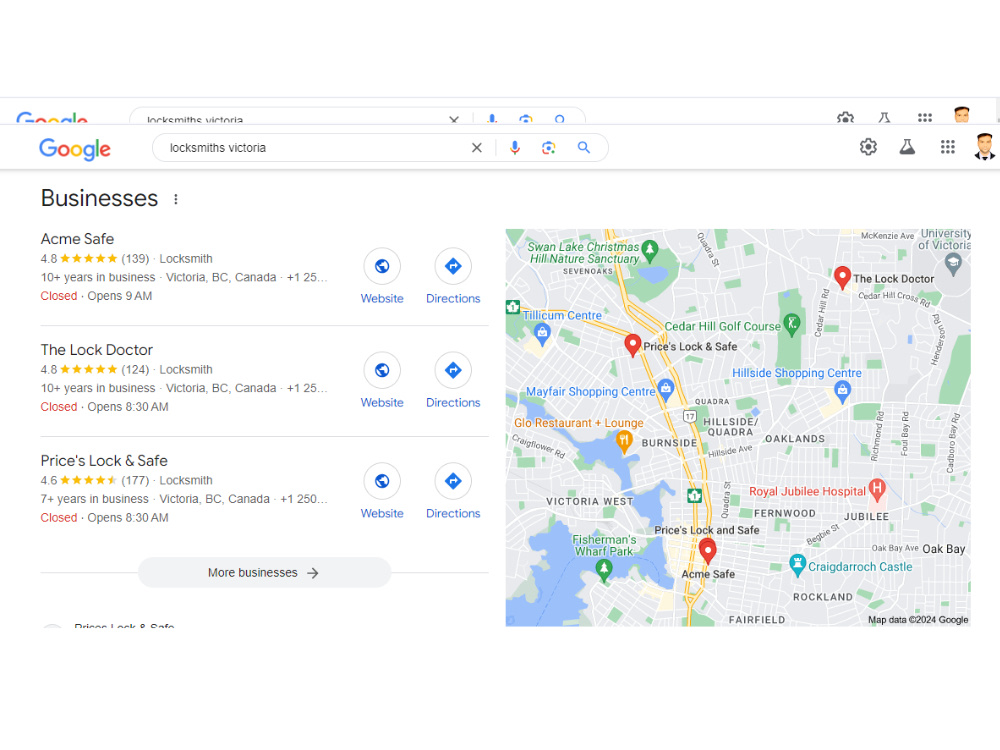
Task: Select Glo Restaurant + Lounge map marker
Action: [x=624, y=439]
